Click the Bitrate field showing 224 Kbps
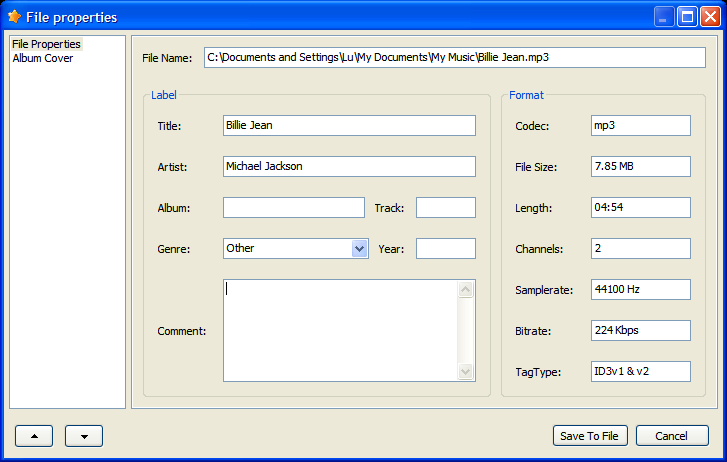Viewport: 727px width, 462px height. click(641, 330)
